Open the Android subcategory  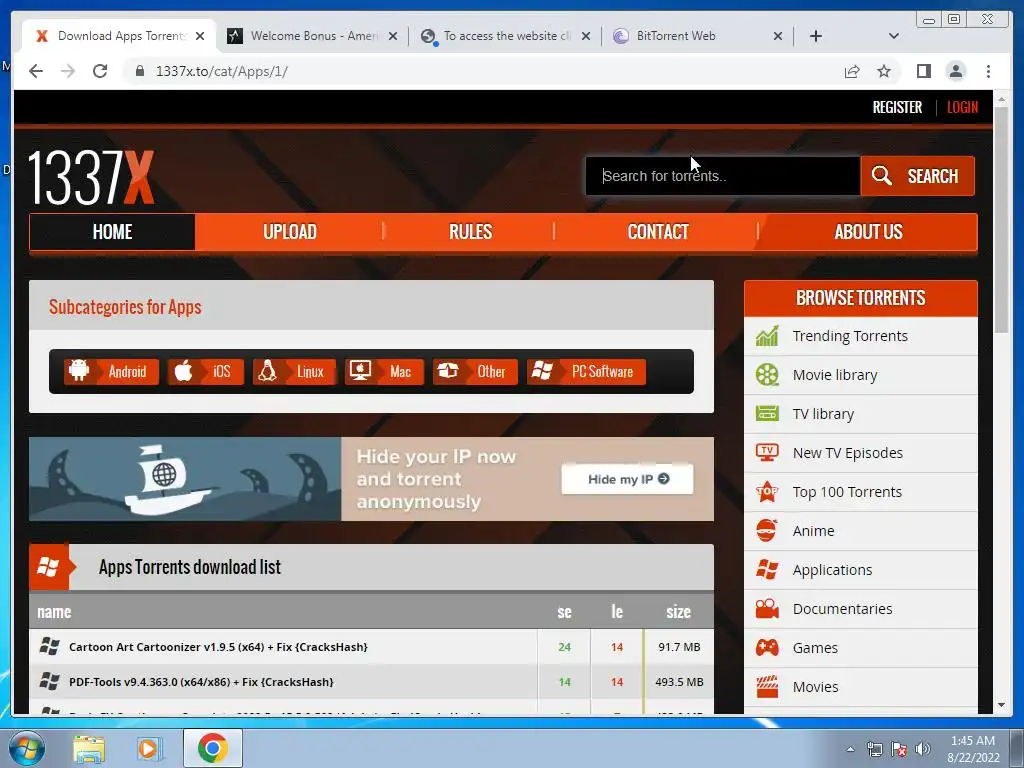(111, 372)
